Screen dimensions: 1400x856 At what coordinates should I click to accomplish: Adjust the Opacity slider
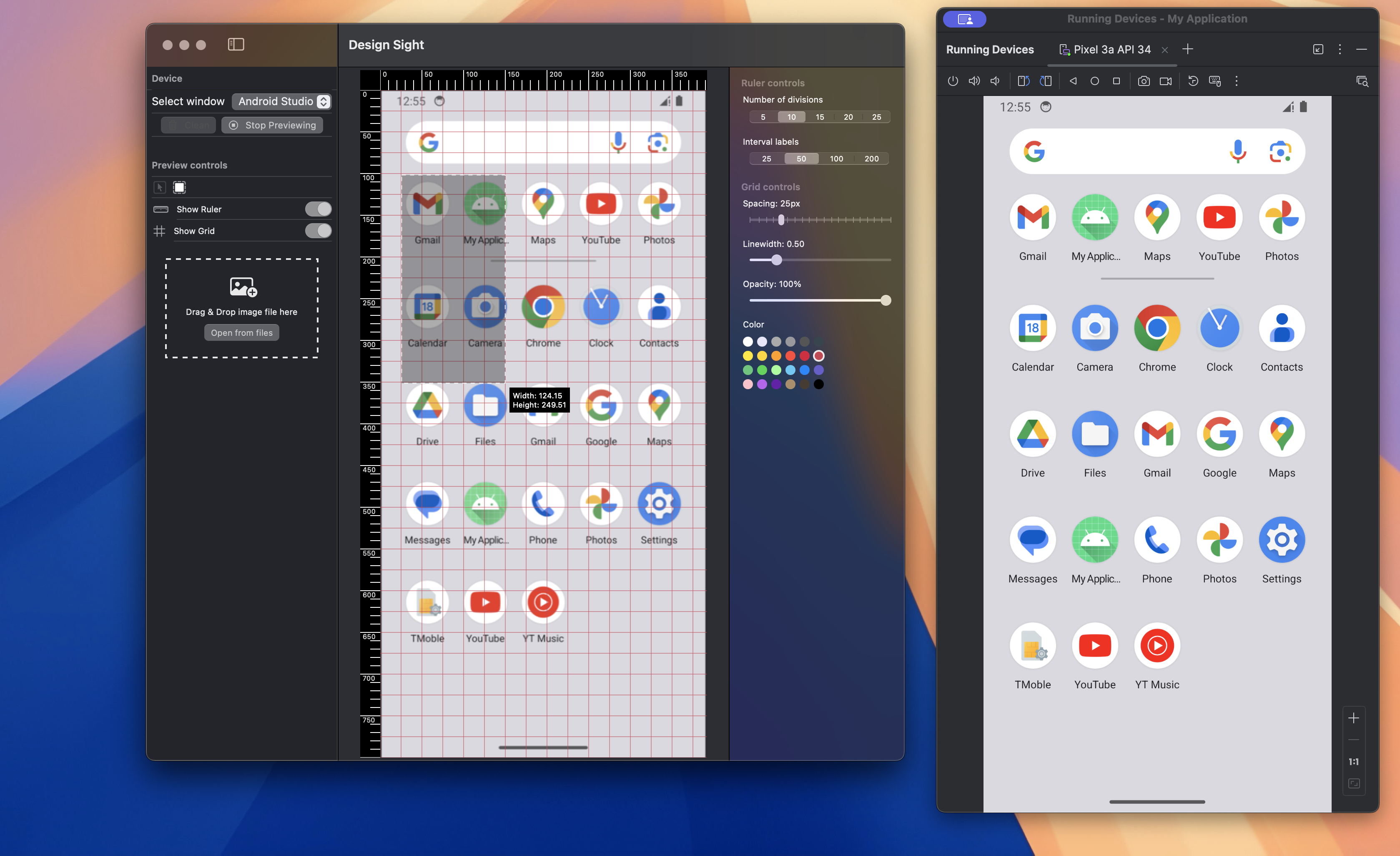820,300
